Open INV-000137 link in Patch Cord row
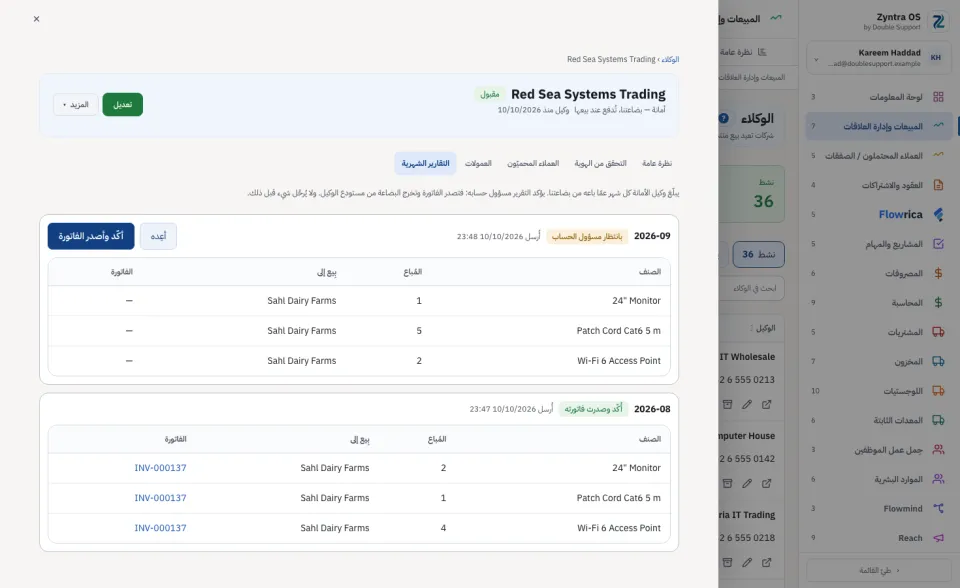Image resolution: width=960 pixels, height=588 pixels. 160,498
